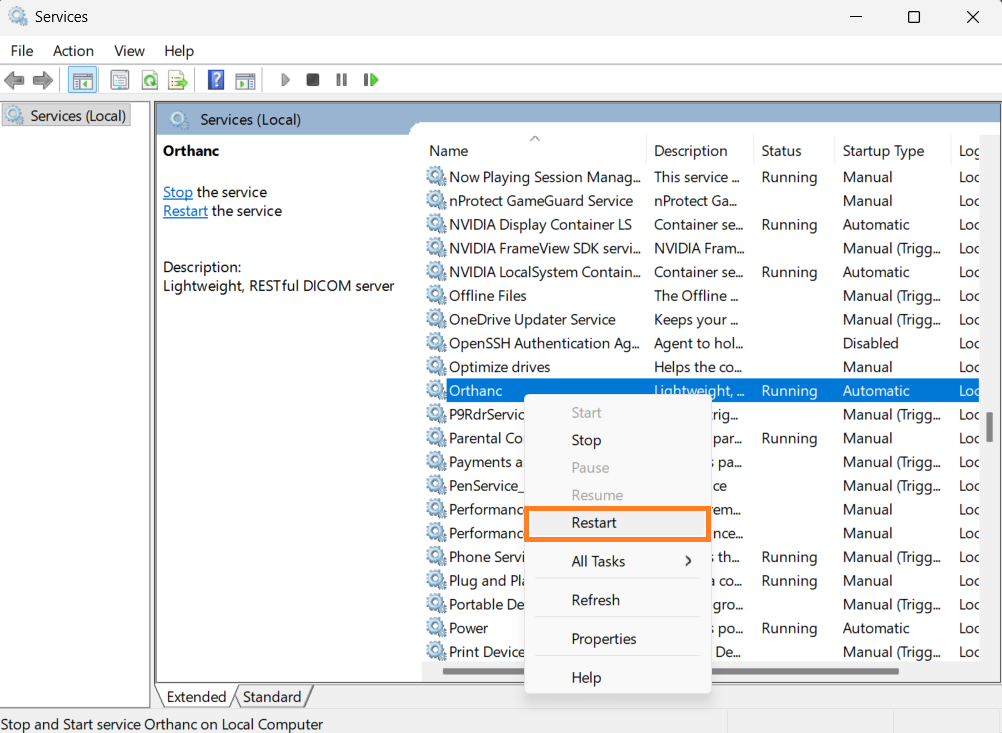Image resolution: width=1002 pixels, height=733 pixels.
Task: Select Now Playing Session Manager name
Action: [544, 177]
